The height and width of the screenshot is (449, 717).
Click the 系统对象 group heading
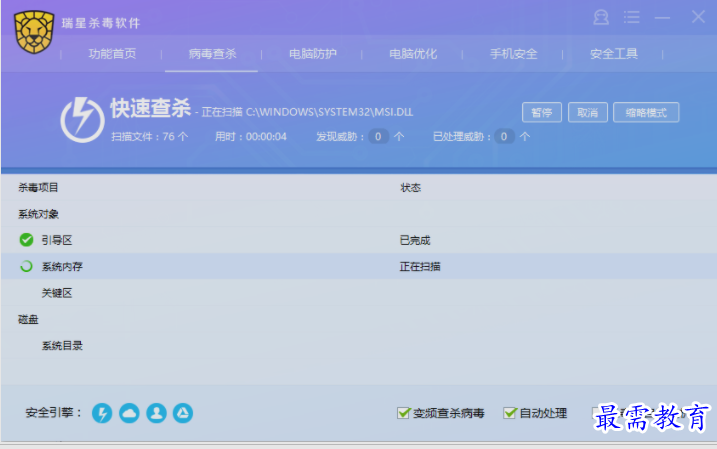38,214
